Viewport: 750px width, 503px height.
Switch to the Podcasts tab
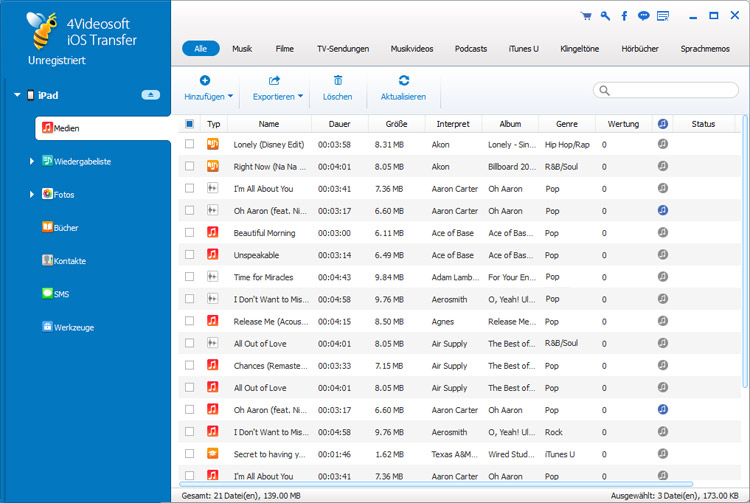470,48
